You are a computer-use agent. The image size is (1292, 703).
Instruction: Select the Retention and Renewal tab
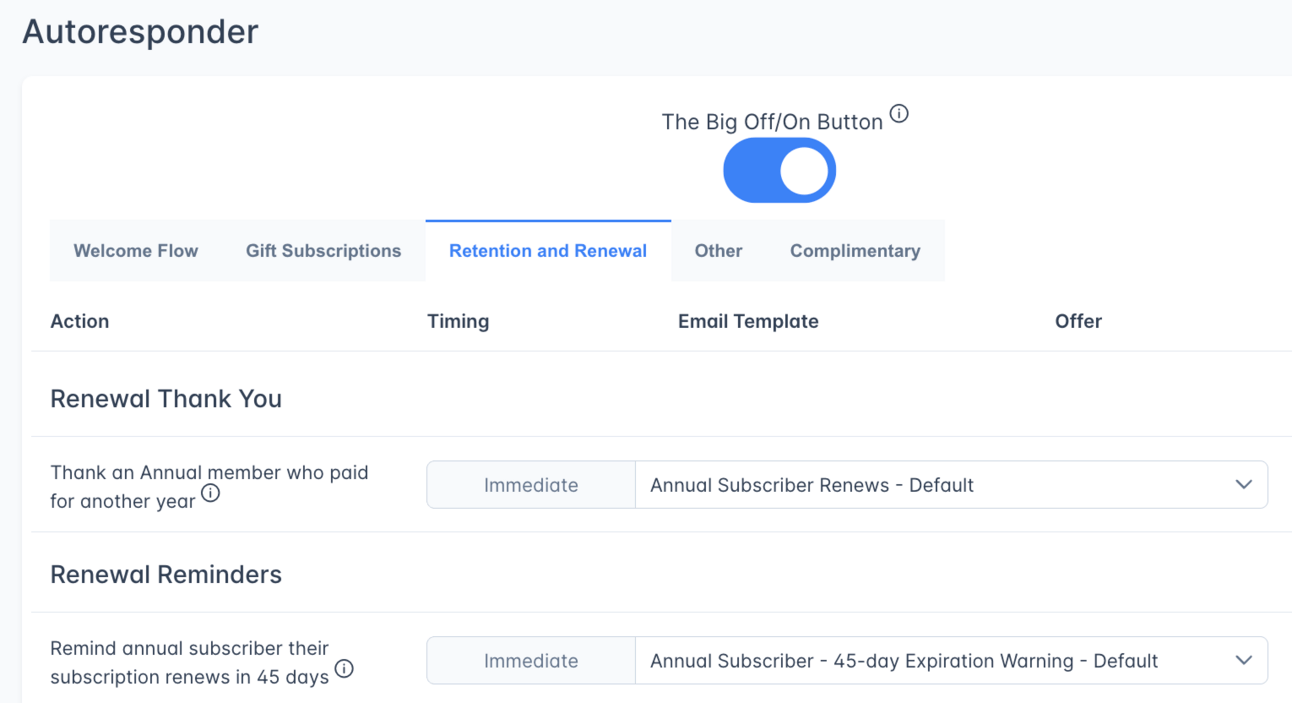point(547,251)
